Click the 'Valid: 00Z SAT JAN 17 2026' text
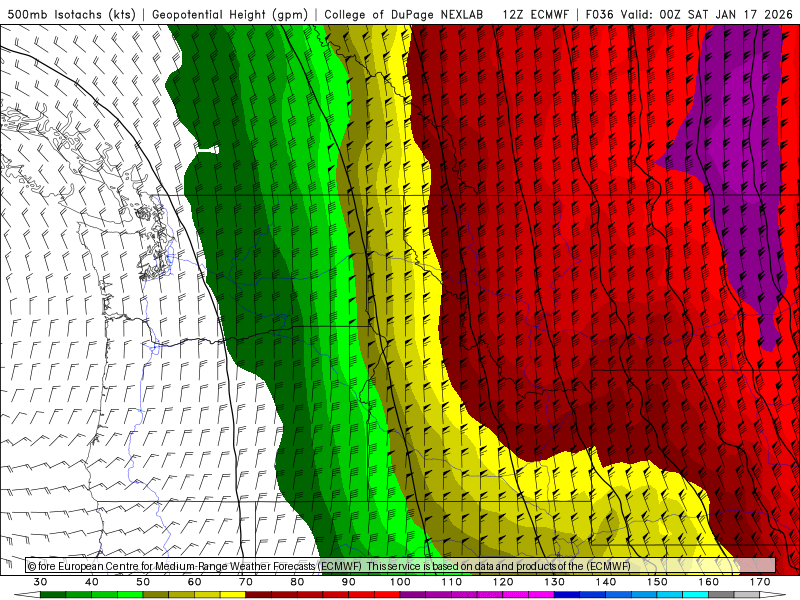Screen dimensions: 800x600 tap(709, 14)
